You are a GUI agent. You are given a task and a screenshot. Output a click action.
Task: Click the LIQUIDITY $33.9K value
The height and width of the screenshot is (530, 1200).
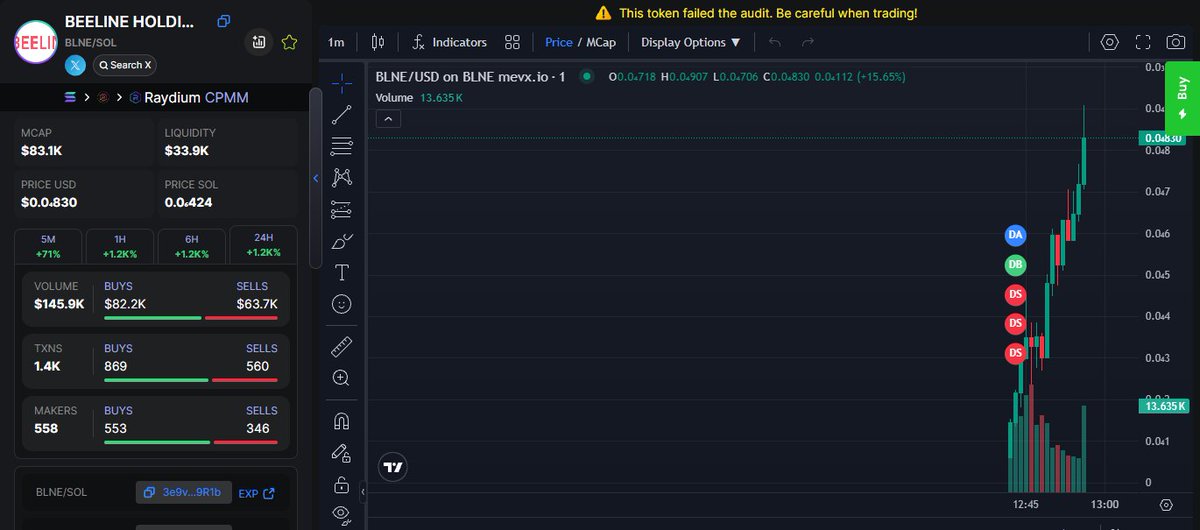tap(187, 151)
